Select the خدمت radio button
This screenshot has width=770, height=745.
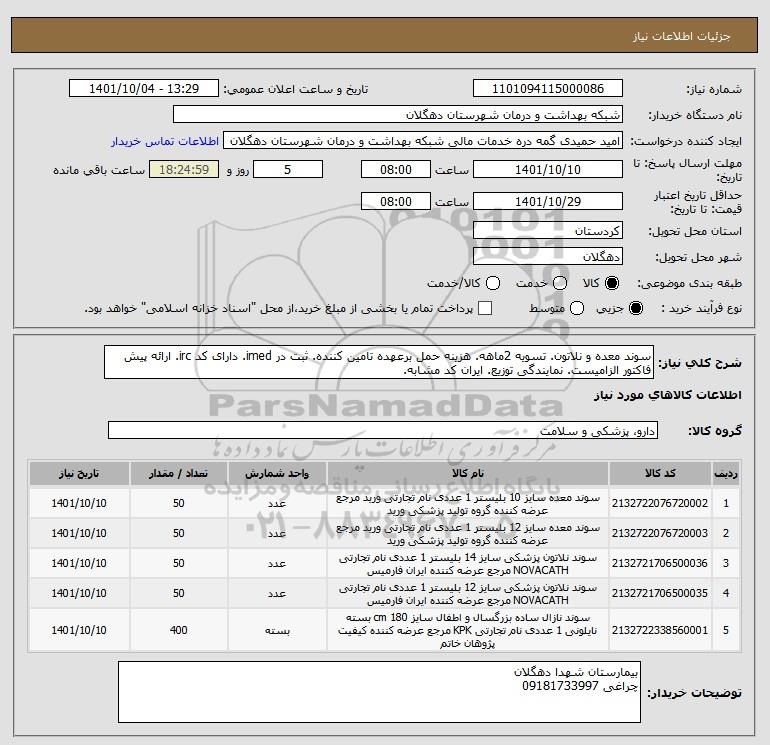point(560,283)
